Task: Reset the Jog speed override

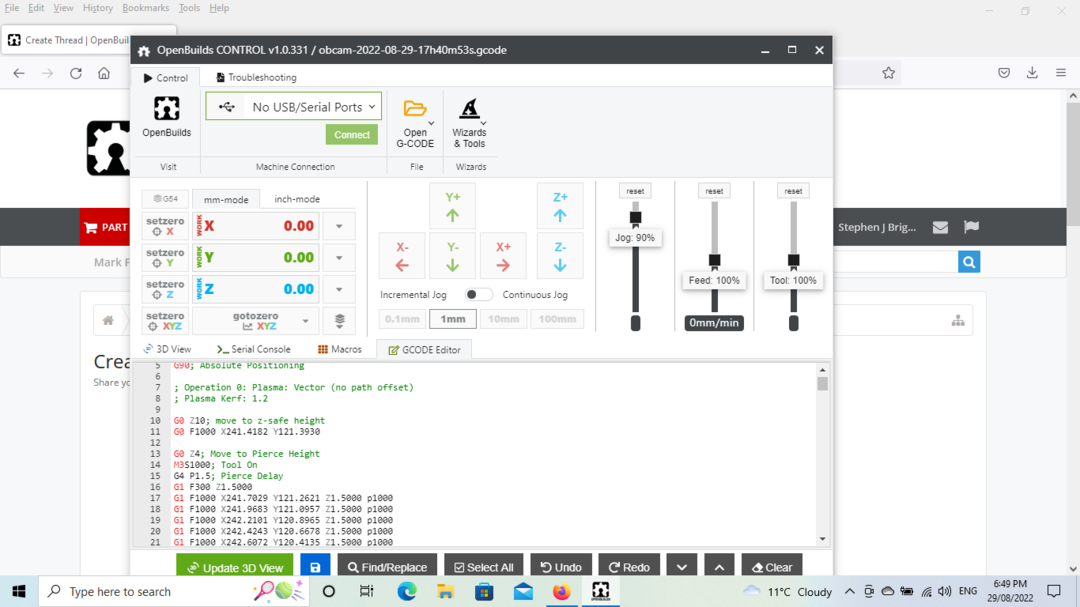Action: 635,191
